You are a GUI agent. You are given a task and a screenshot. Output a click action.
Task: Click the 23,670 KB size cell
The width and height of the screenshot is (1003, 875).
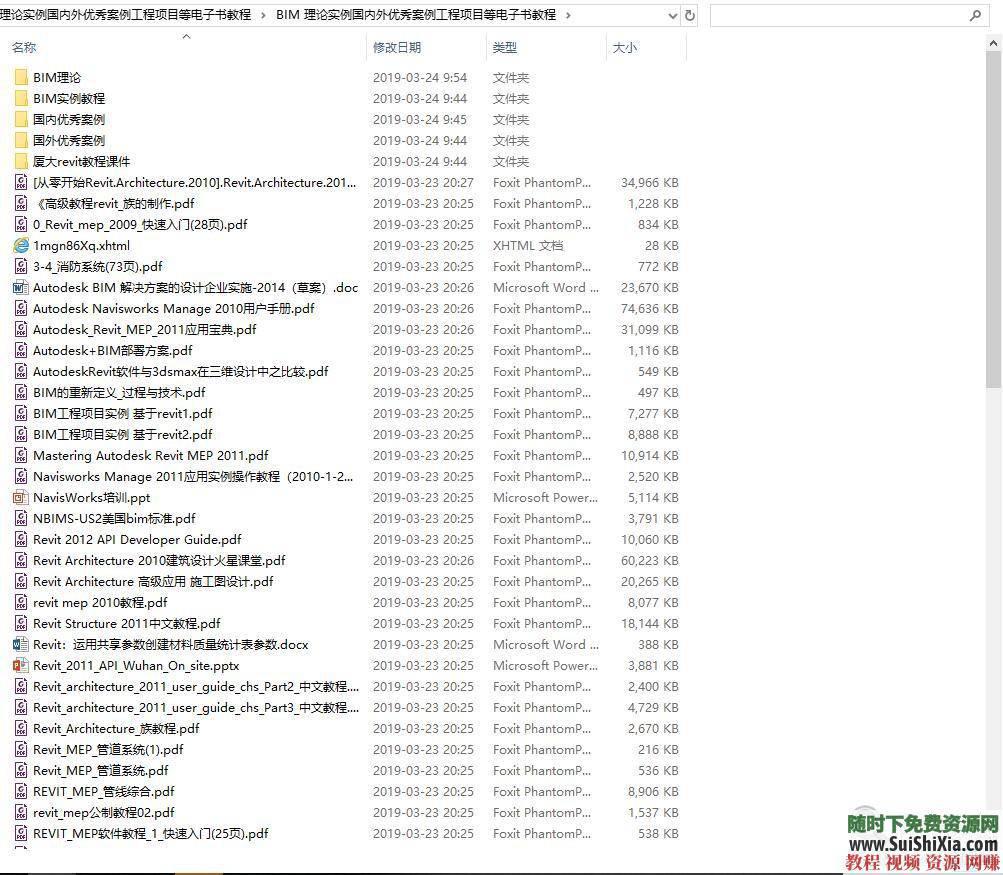[649, 288]
